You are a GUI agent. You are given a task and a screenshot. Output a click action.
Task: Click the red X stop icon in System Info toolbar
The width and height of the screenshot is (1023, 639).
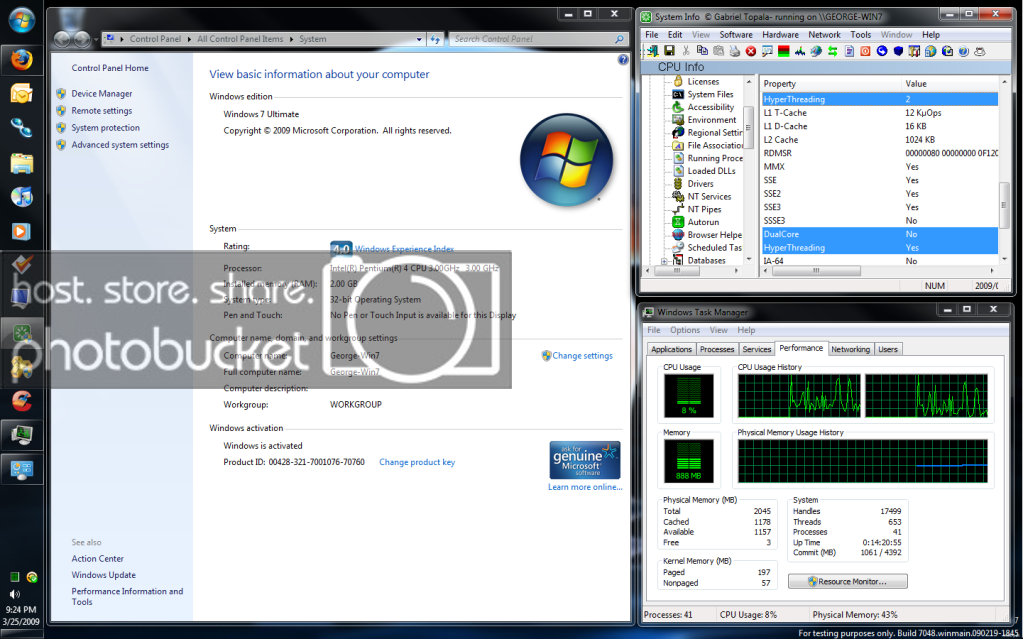click(x=751, y=51)
